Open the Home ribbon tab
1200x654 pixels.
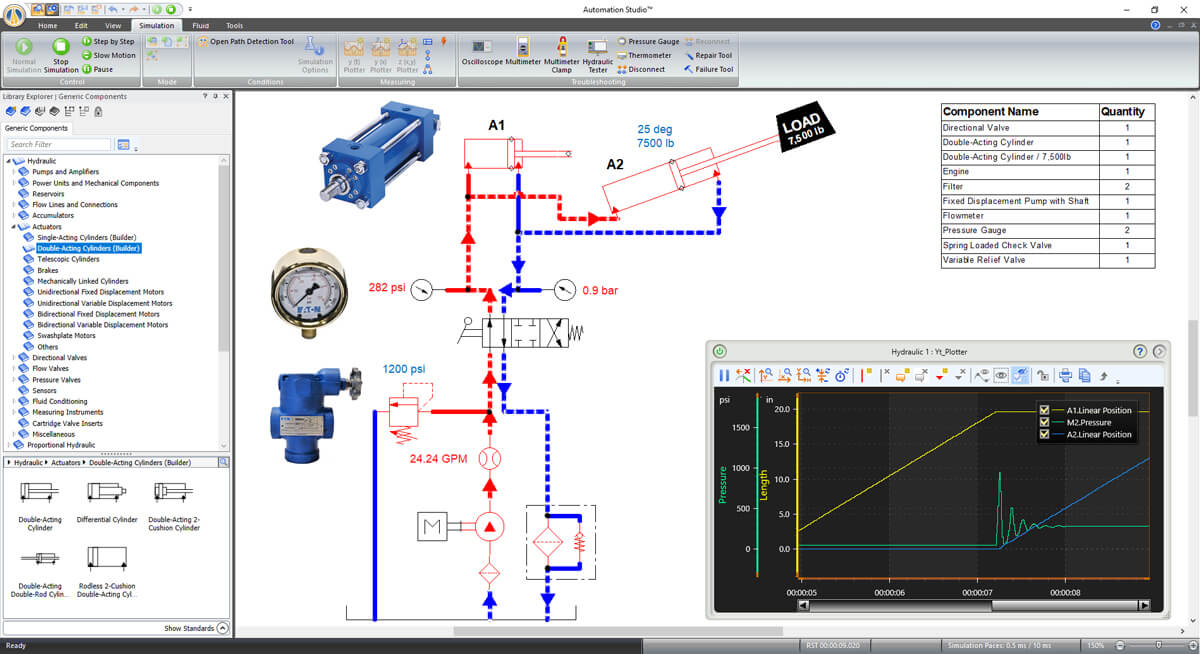[x=48, y=25]
